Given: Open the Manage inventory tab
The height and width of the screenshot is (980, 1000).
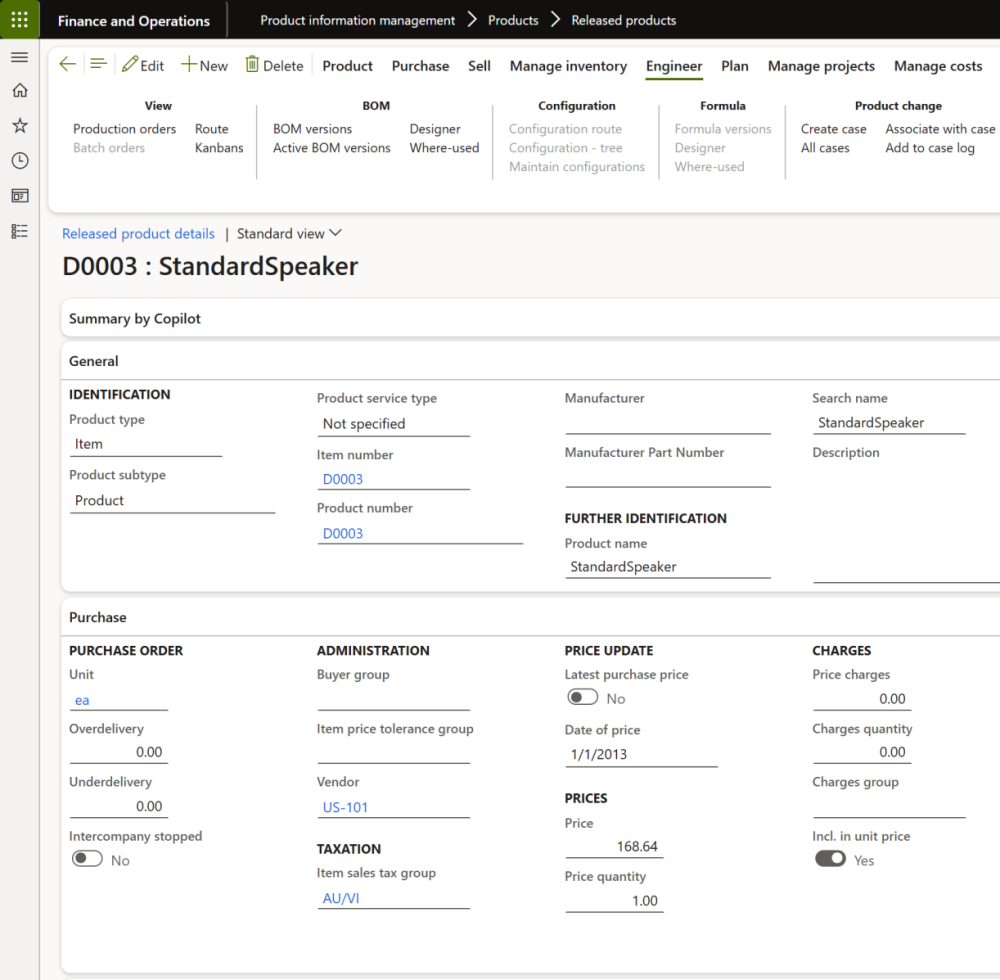Looking at the screenshot, I should tap(568, 66).
